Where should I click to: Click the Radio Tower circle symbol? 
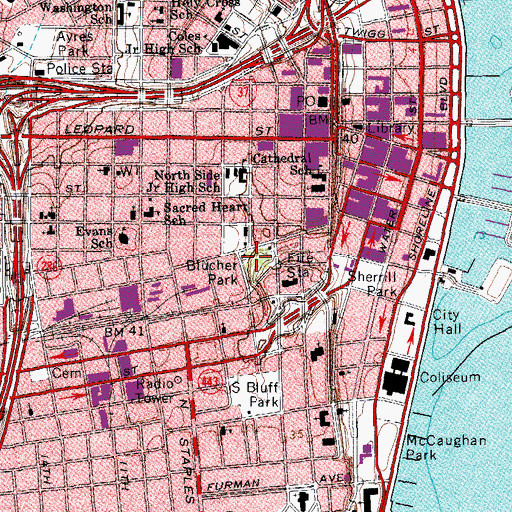click(x=178, y=379)
